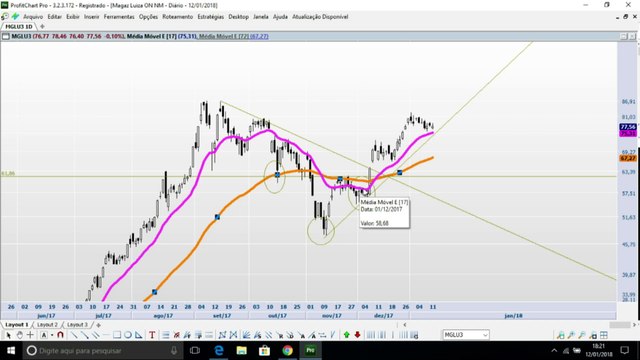The height and width of the screenshot is (360, 640).
Task: Select the parallel channel lines tool
Action: coord(96,335)
